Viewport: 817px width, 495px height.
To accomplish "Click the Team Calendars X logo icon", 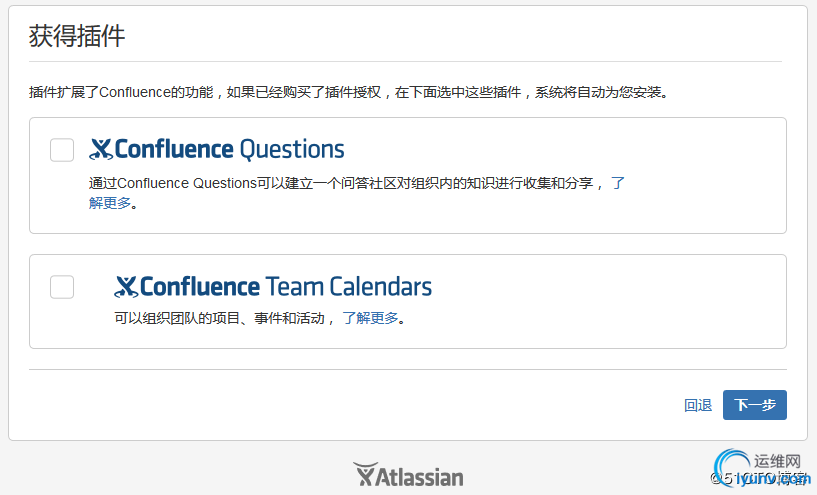I will pos(126,287).
